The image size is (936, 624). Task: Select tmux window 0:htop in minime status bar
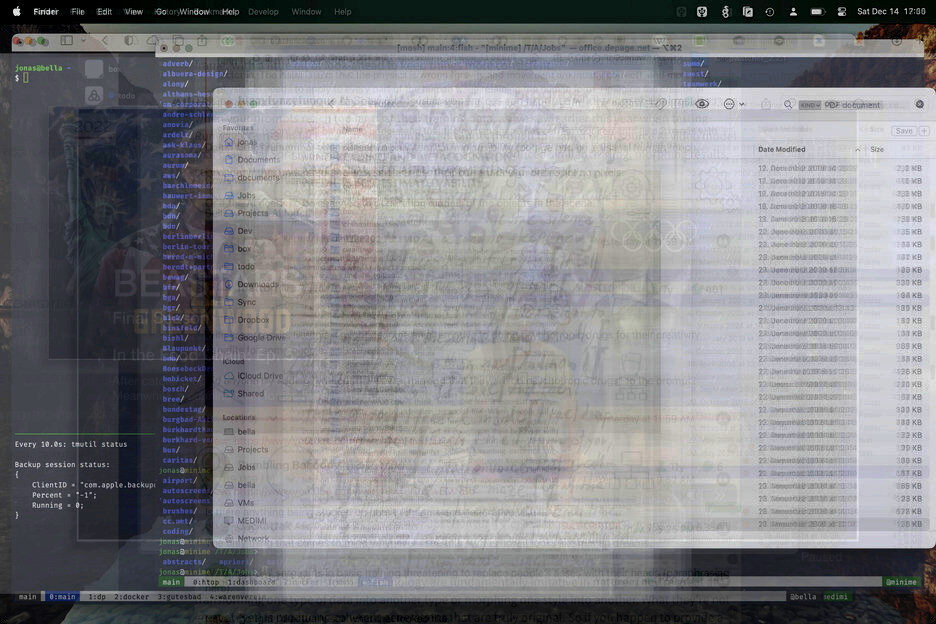tap(206, 582)
